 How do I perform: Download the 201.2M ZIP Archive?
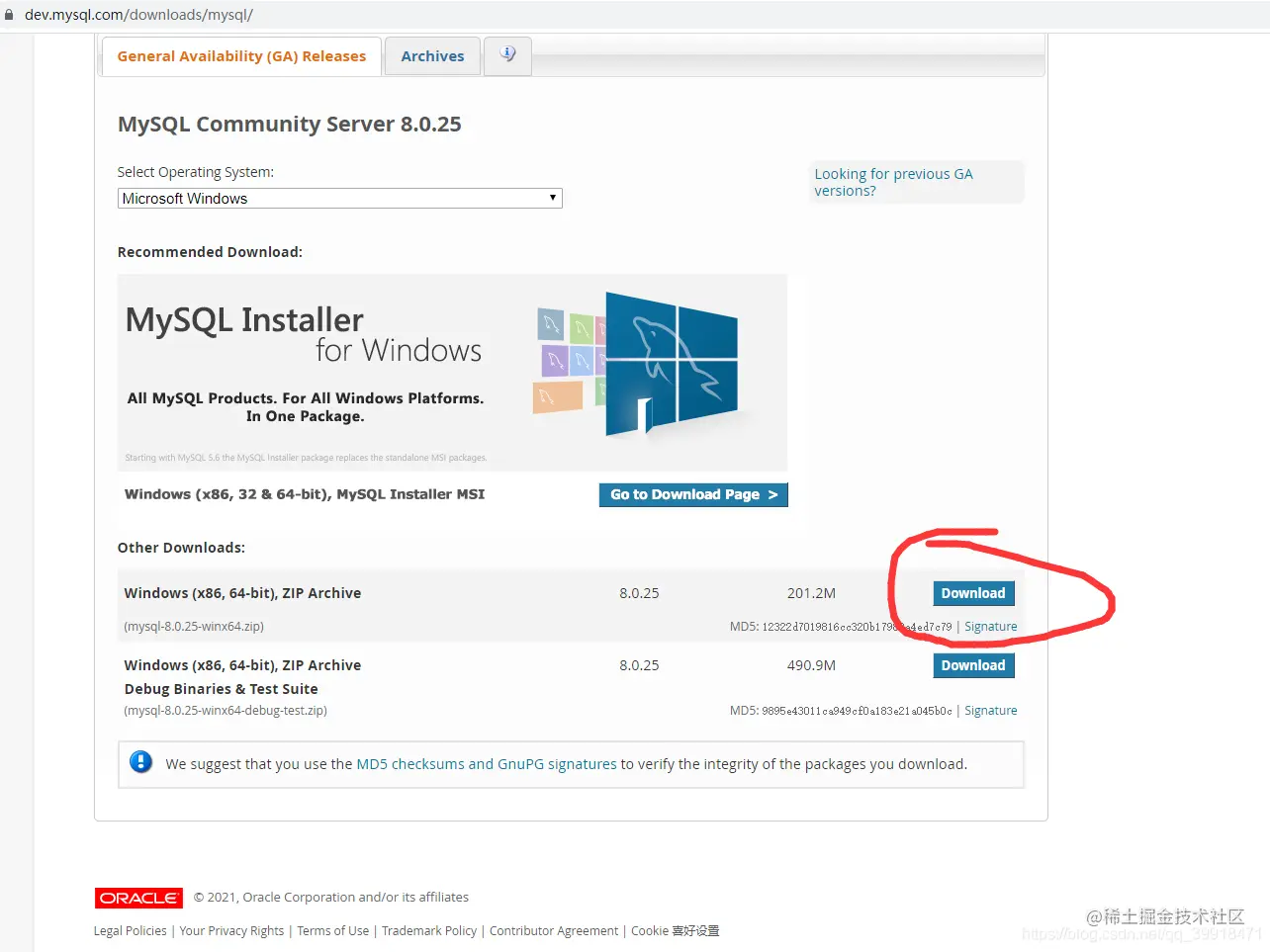(x=973, y=593)
